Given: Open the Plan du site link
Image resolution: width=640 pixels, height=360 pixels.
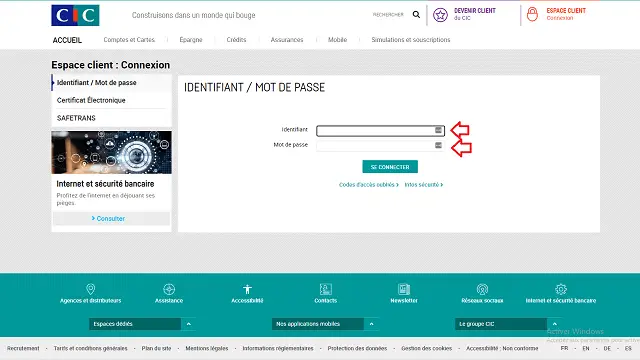Looking at the screenshot, I should click(x=156, y=348).
